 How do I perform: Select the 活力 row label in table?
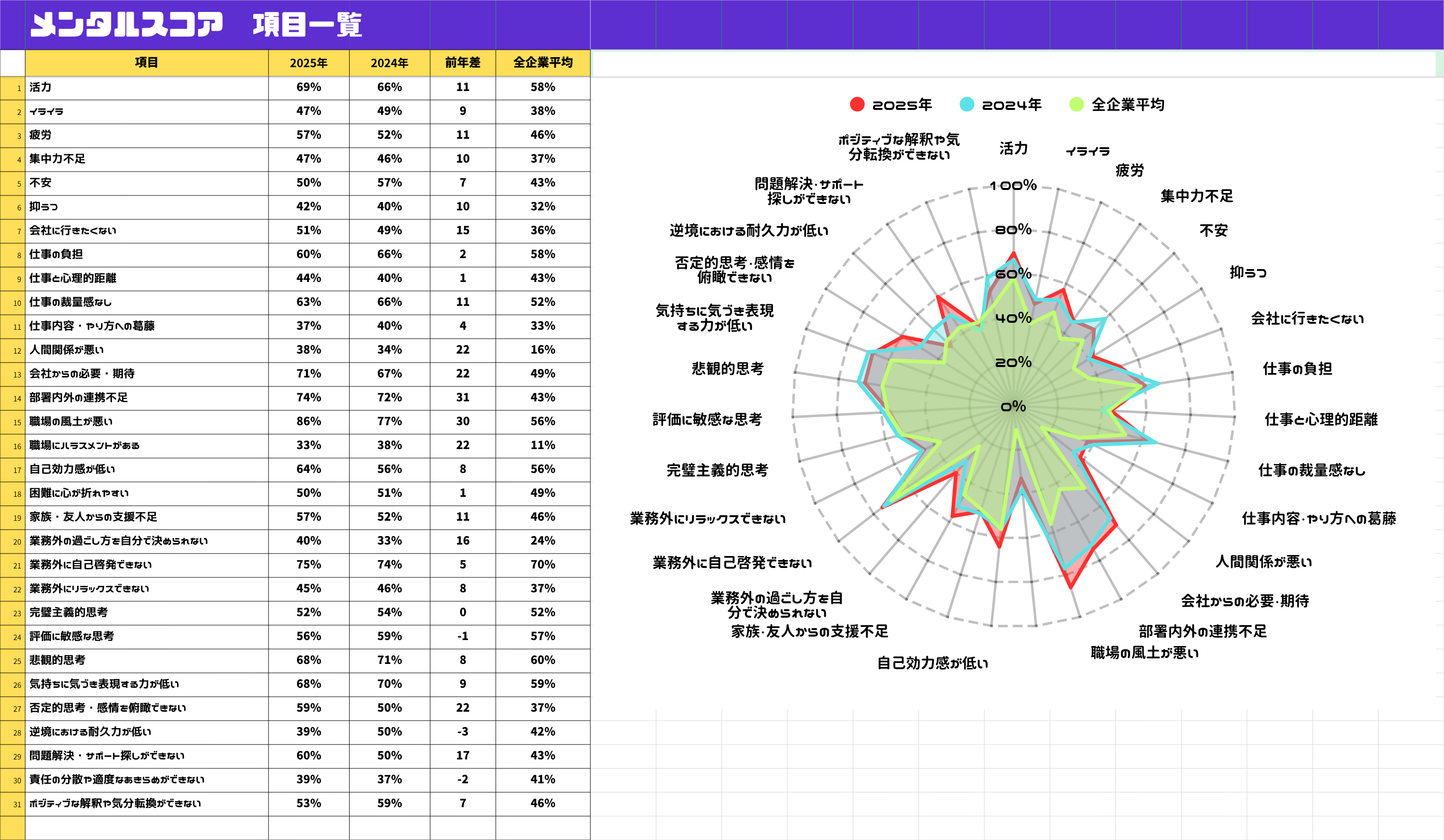click(147, 88)
